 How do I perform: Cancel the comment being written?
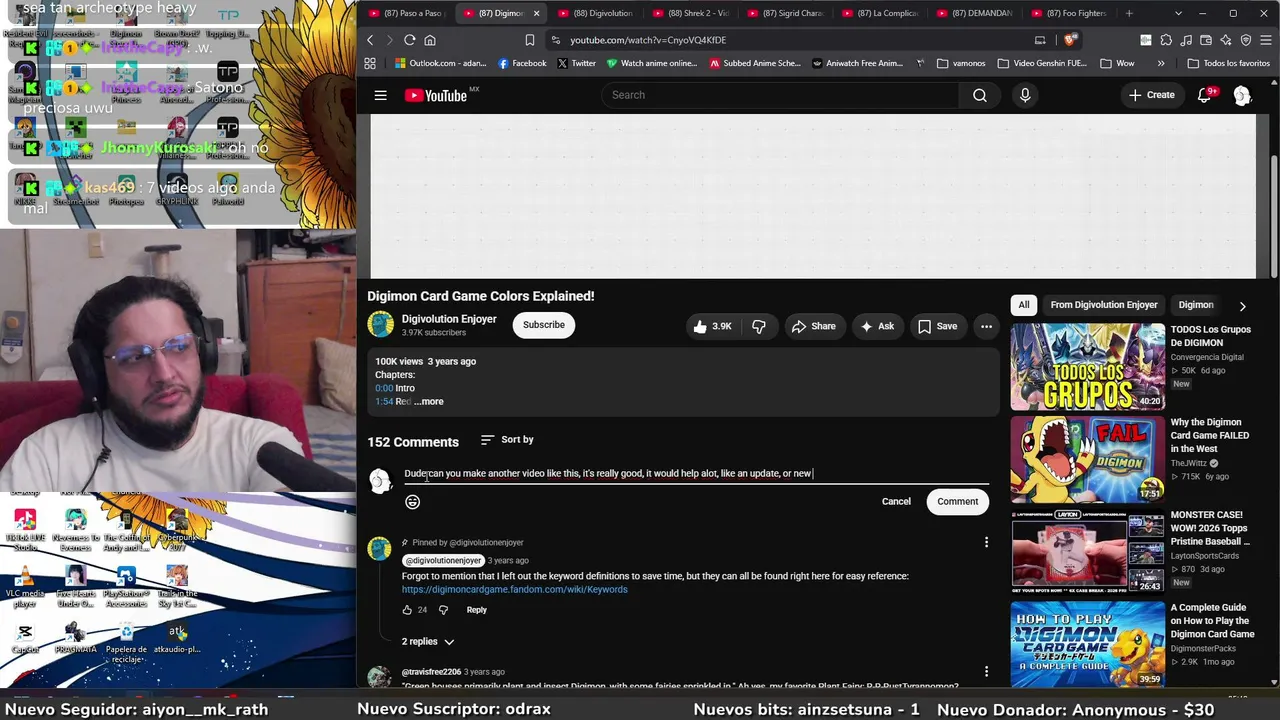[x=896, y=502]
